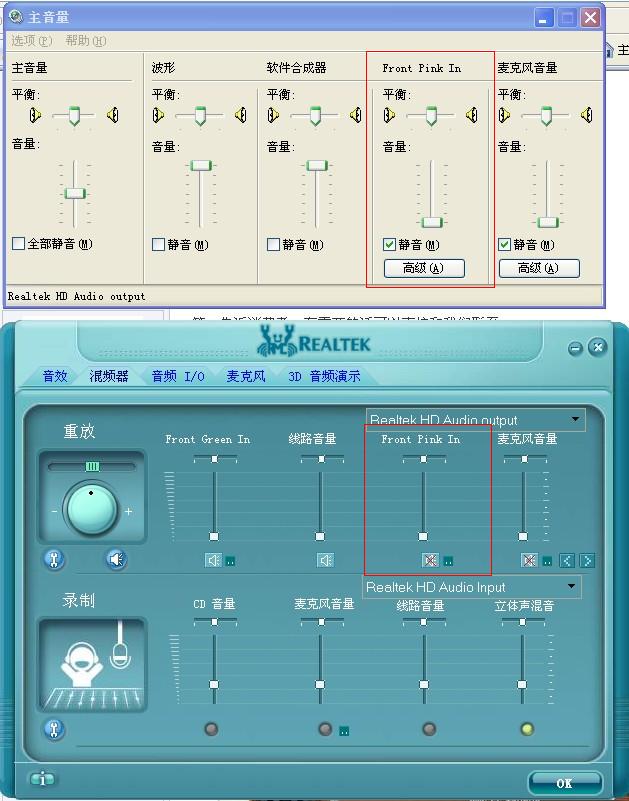This screenshot has height=801, width=629.
Task: Switch to the 音效 tab
Action: [55, 376]
